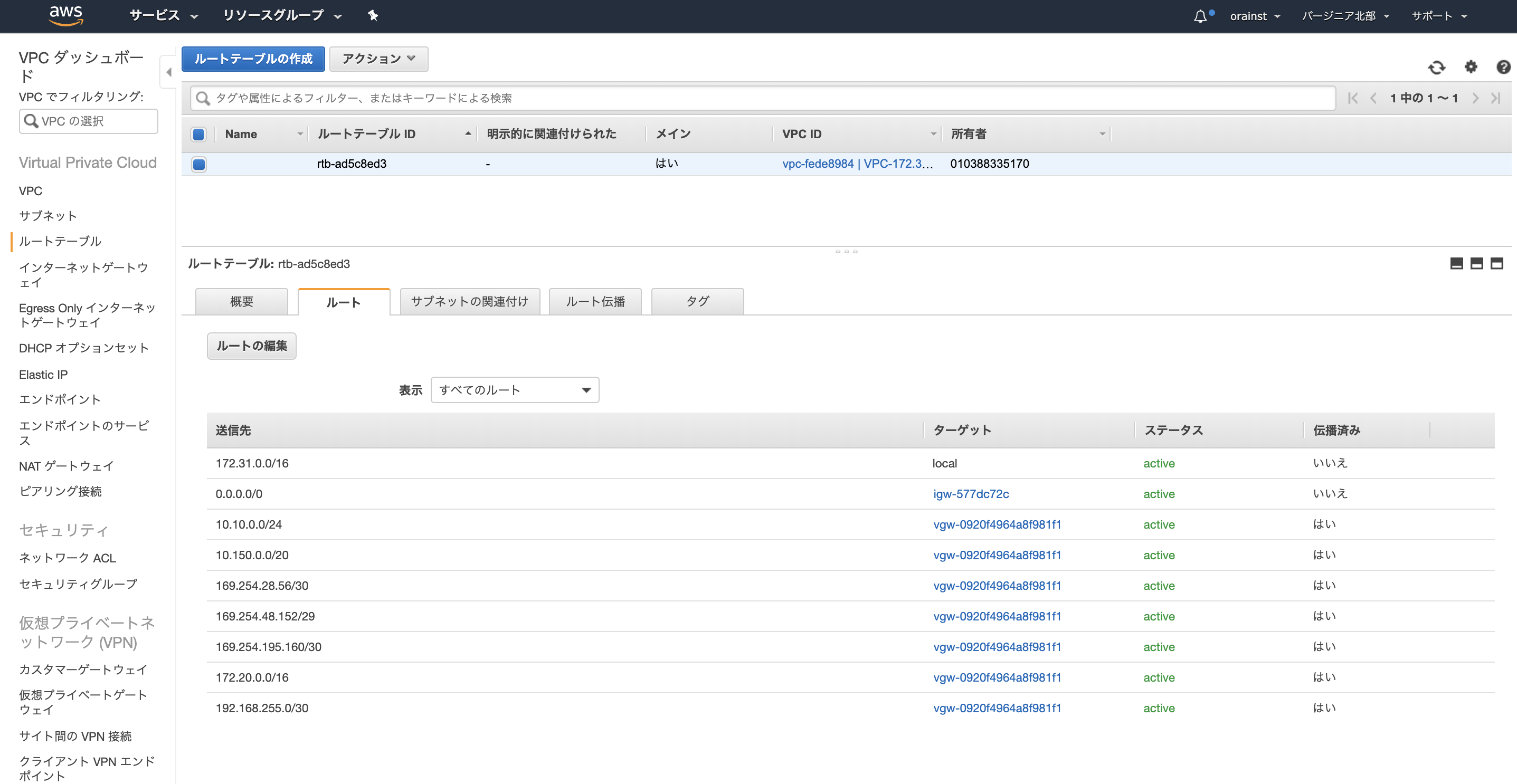Go to first page of results
This screenshot has width=1517, height=784.
1353,98
